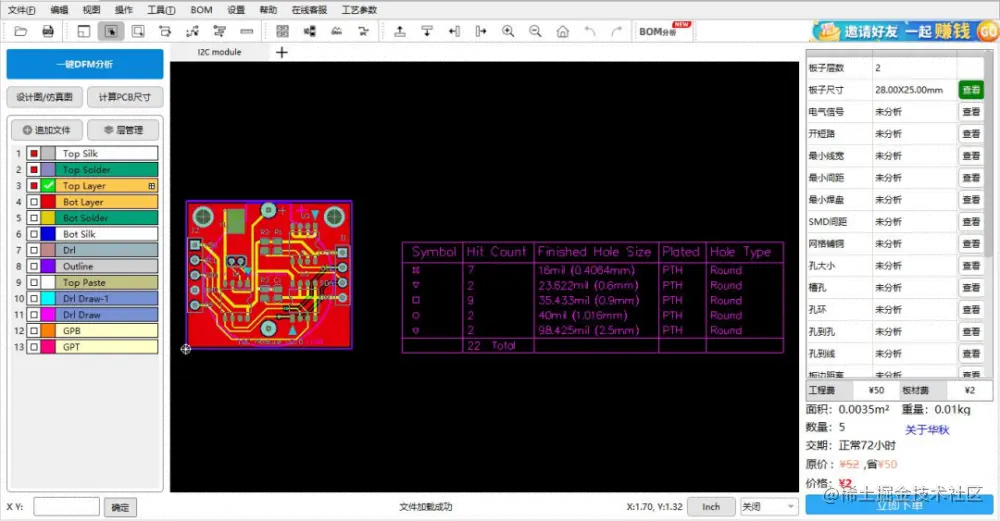Open the 工艺参数 menu
The image size is (1000, 521).
point(359,10)
